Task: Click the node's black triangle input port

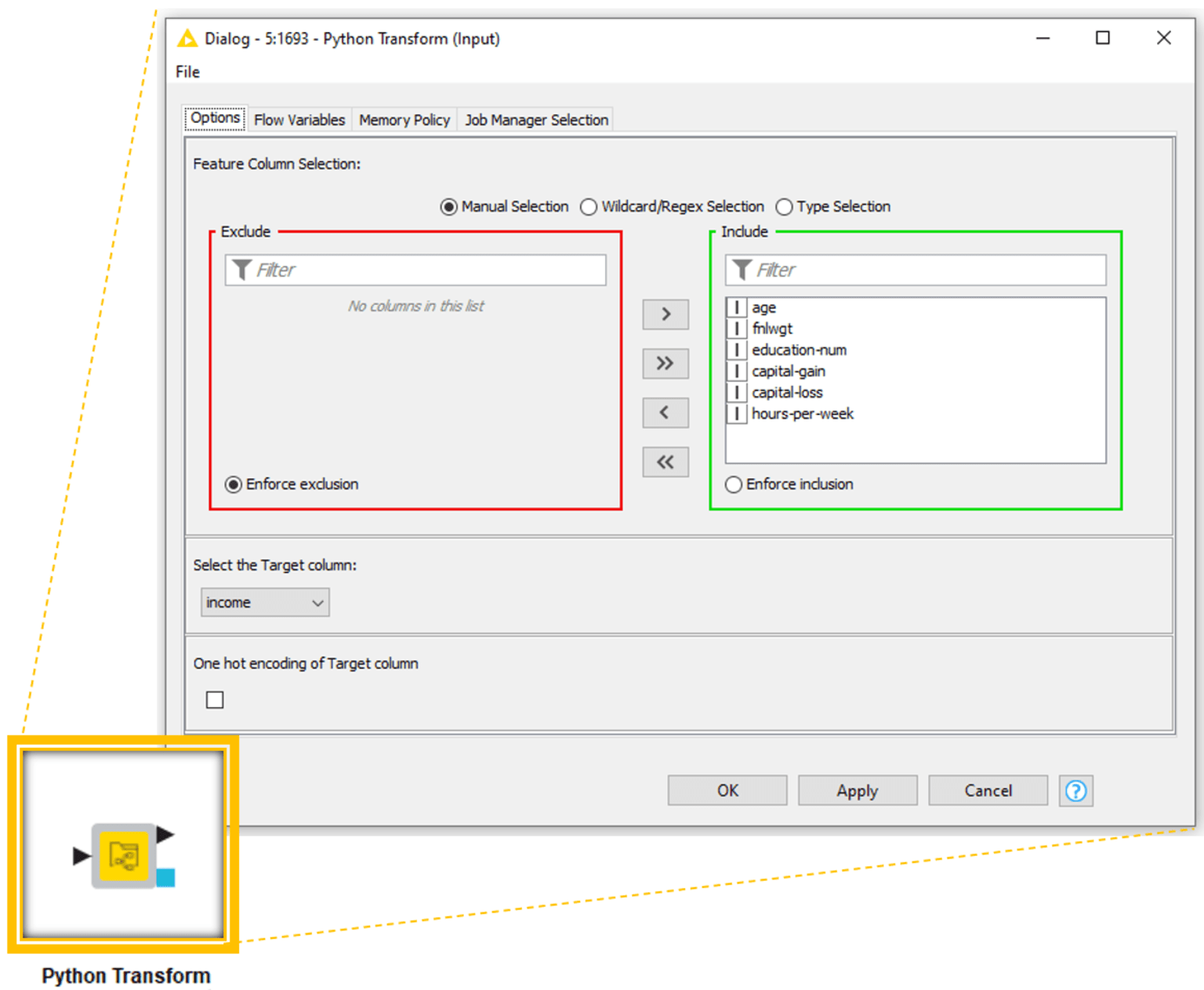Action: pyautogui.click(x=82, y=856)
